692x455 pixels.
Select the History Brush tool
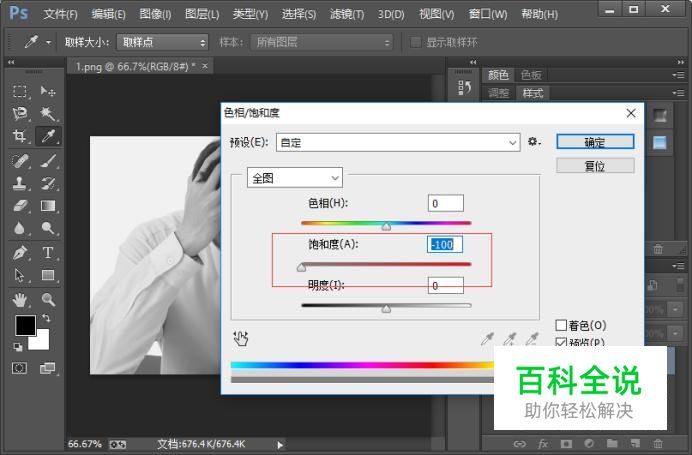(48, 183)
